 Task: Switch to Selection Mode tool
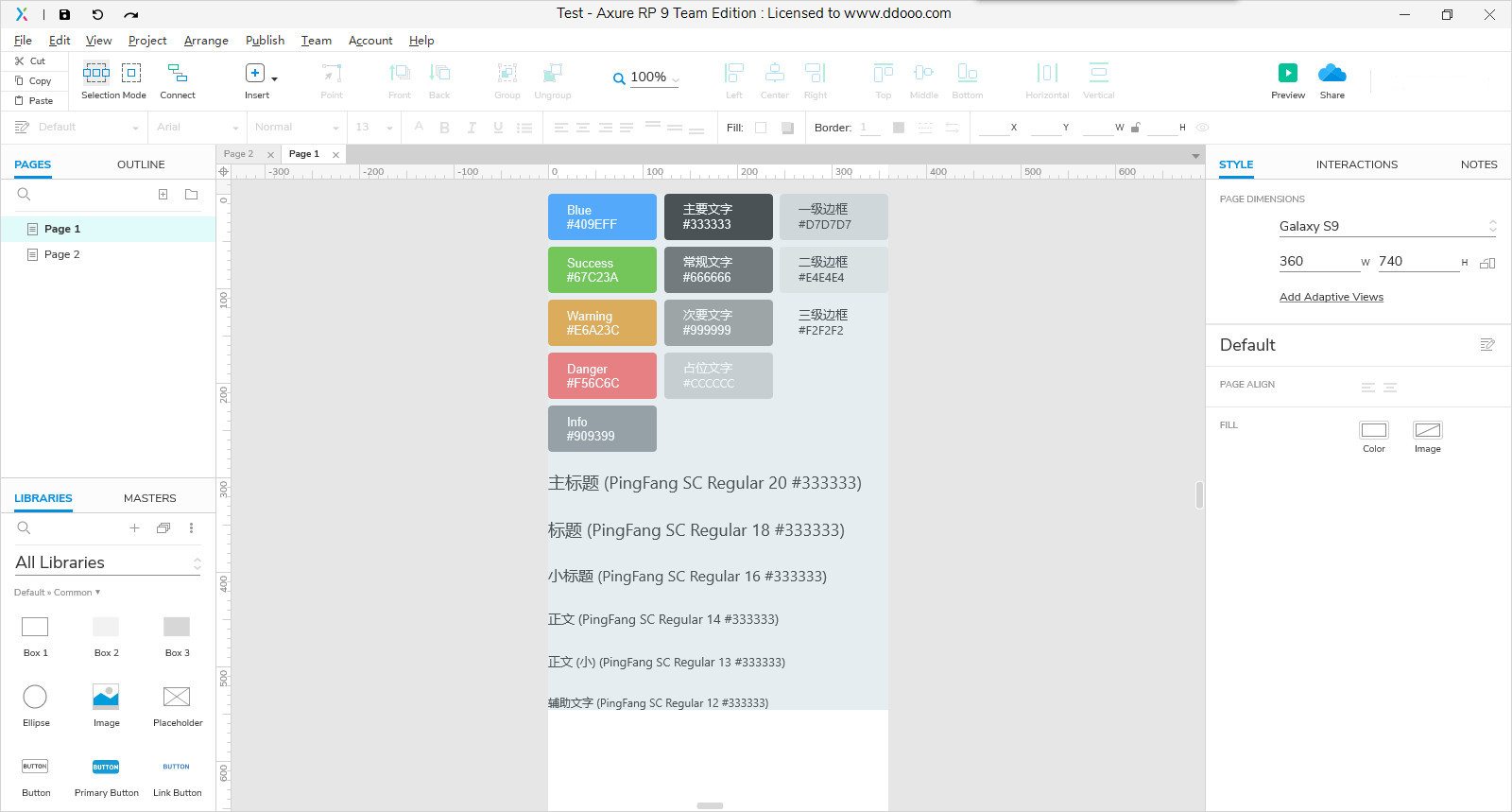96,73
